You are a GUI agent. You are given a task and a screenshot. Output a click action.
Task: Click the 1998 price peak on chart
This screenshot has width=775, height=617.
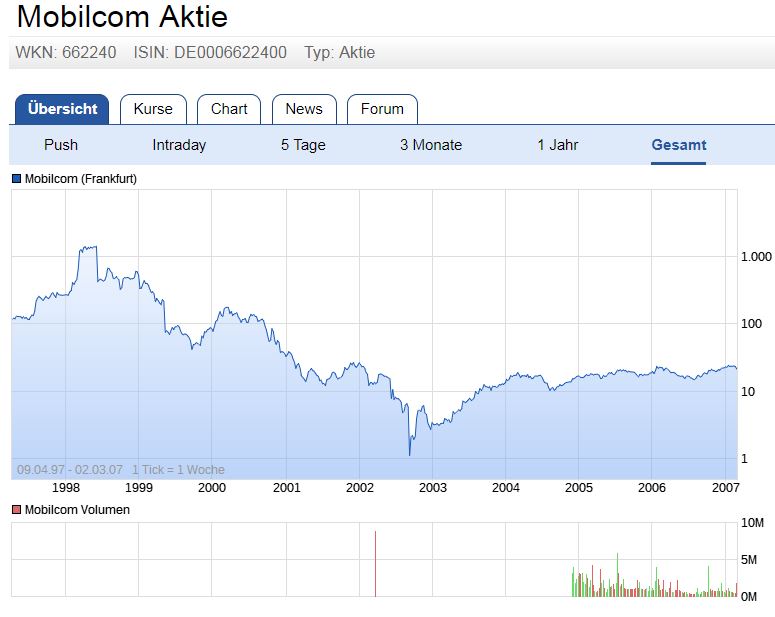pos(89,247)
